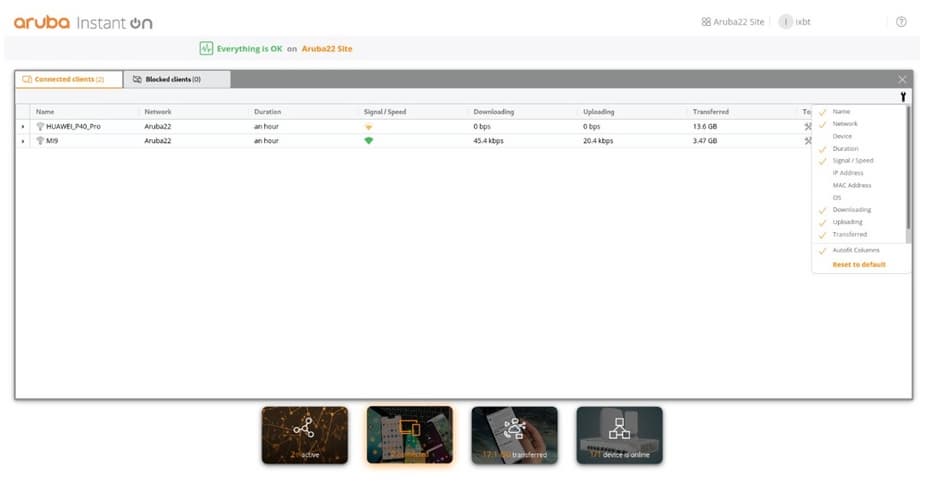This screenshot has width=937, height=484.
Task: Open the column settings wrench icon
Action: 903,97
